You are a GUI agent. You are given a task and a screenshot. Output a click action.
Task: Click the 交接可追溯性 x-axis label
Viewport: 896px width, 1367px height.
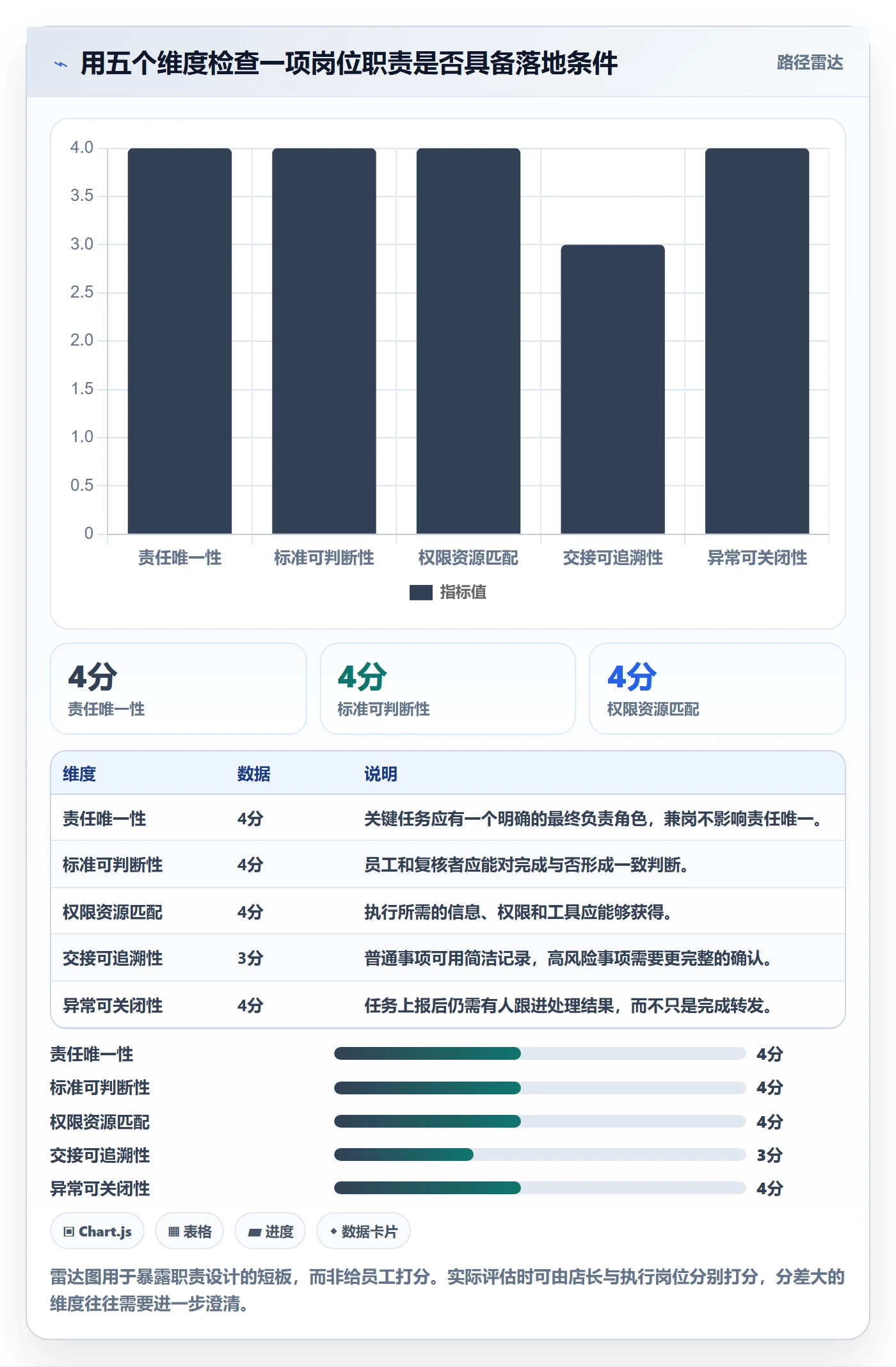612,558
